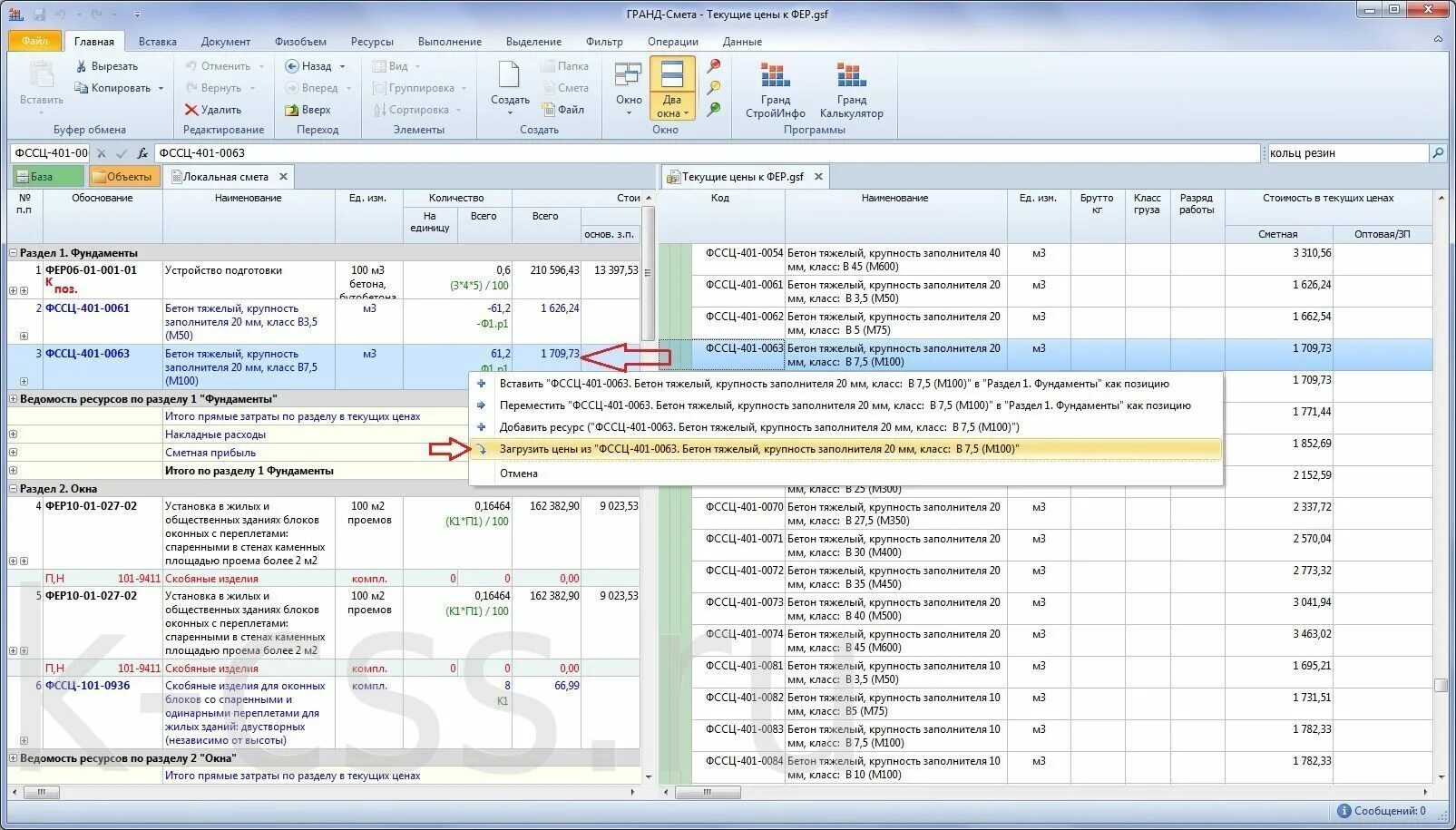
Task: Switch to the Ресурсы ribbon tab
Action: tap(372, 42)
